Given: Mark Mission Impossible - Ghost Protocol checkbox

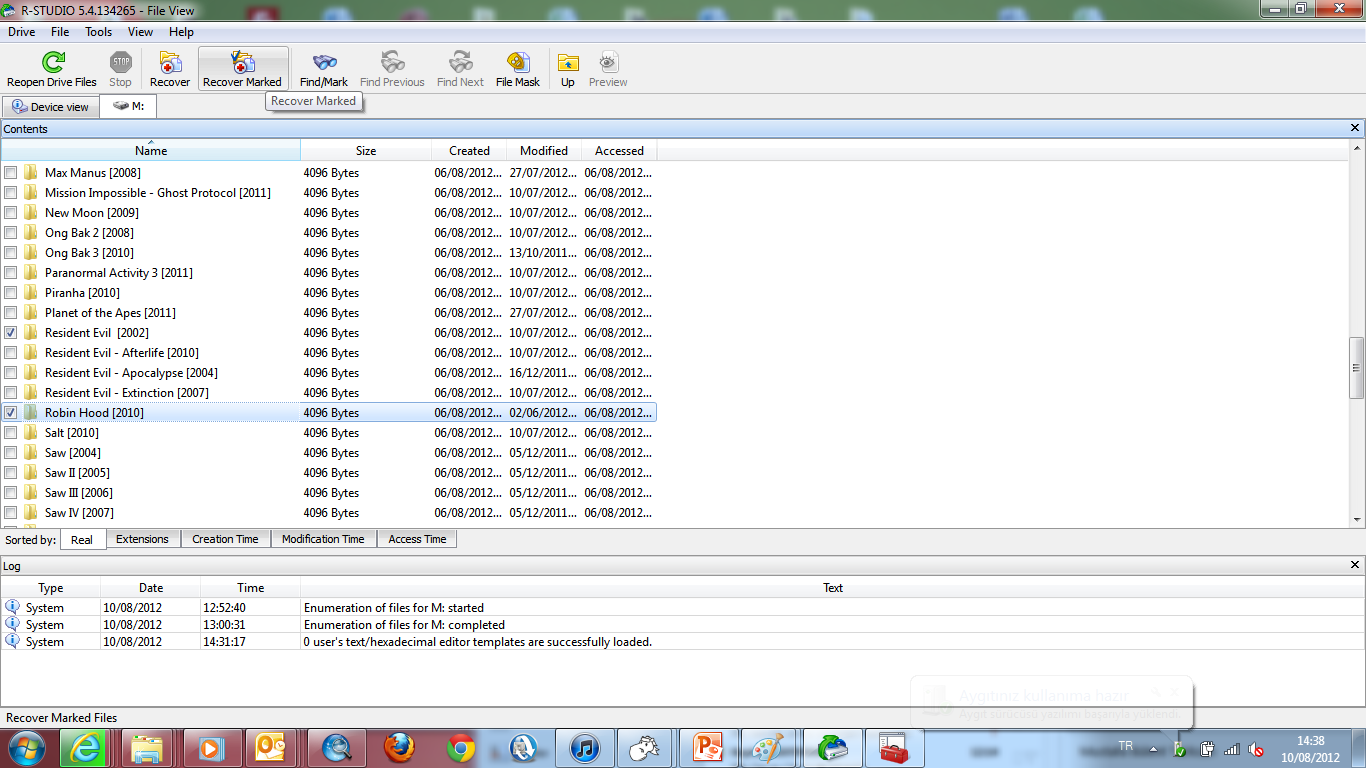Looking at the screenshot, I should pos(11,192).
